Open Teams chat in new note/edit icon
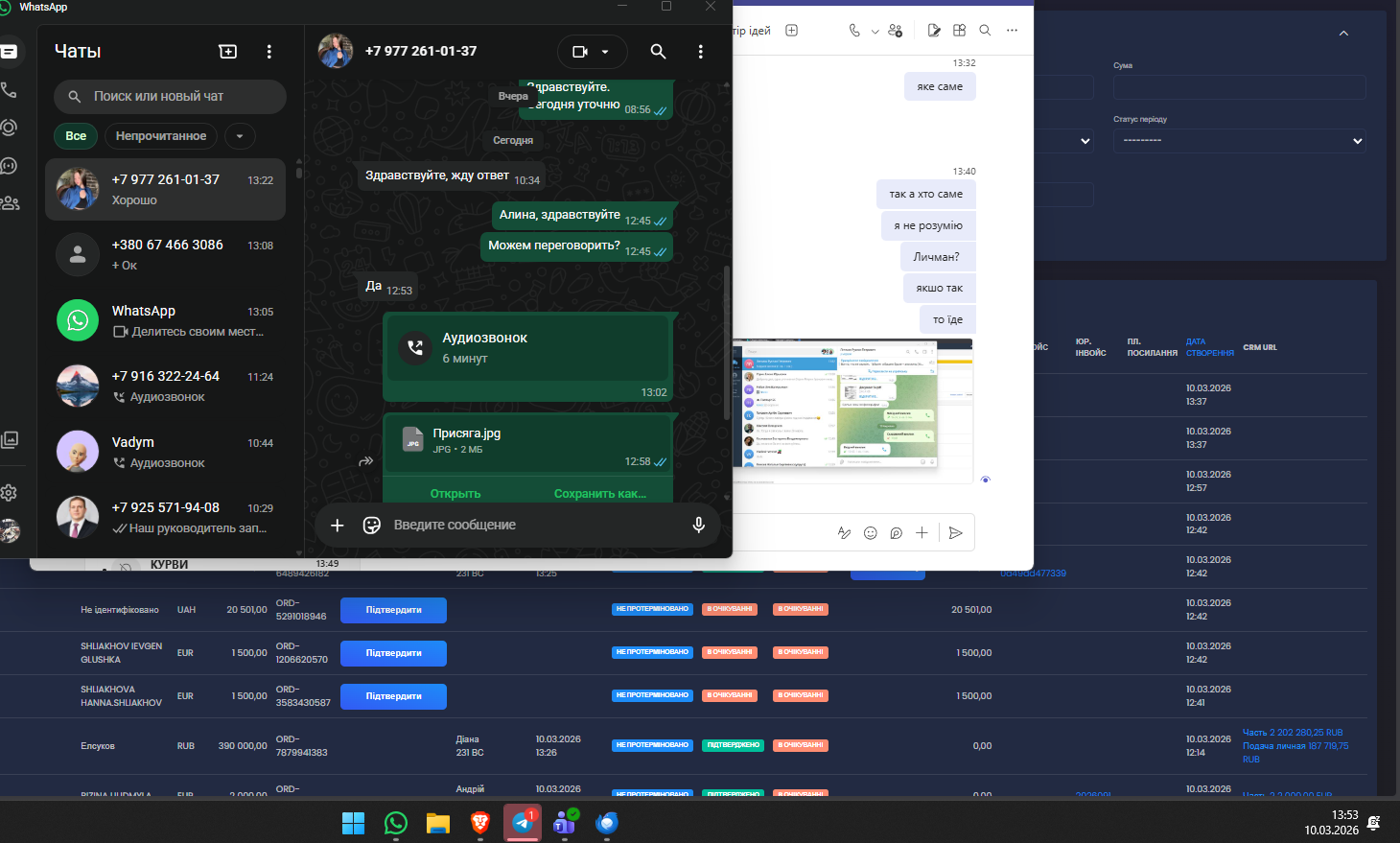The width and height of the screenshot is (1400, 843). point(934,31)
